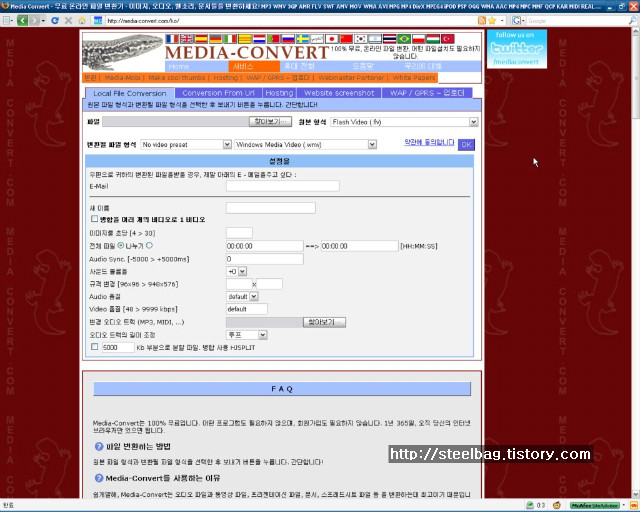Focus the new file name input field
Image resolution: width=640 pixels, height=512 pixels.
271,208
